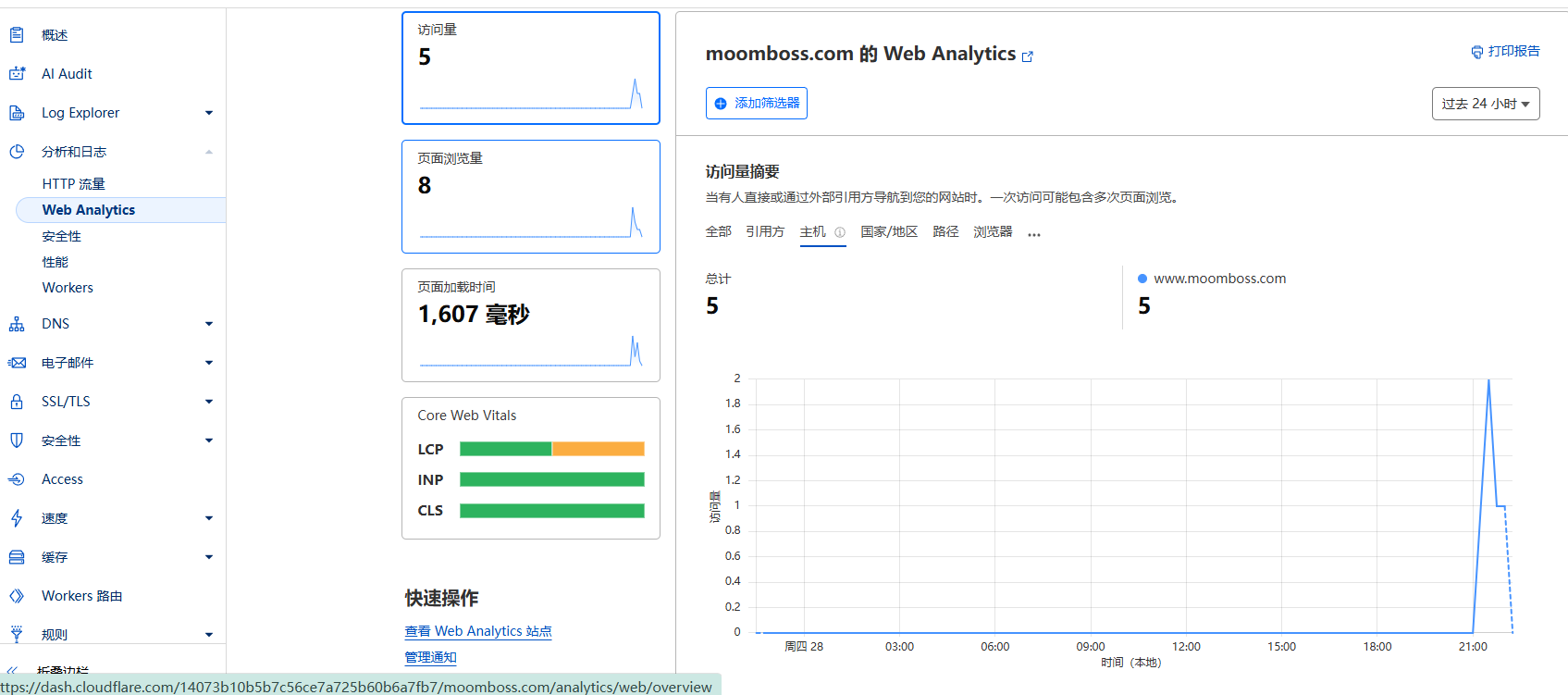Click the Access menu label

(62, 479)
